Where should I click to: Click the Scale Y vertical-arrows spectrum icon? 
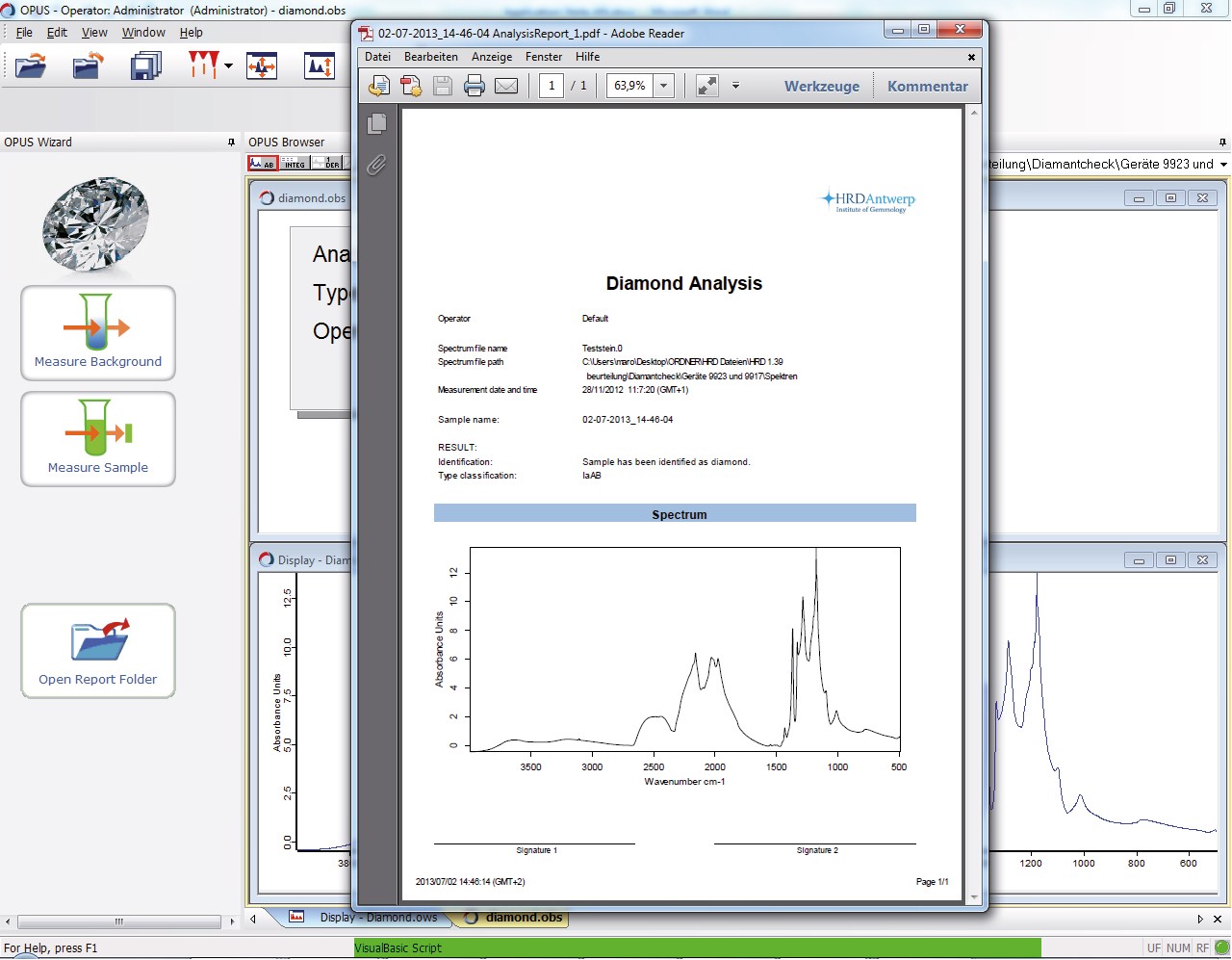pos(320,66)
